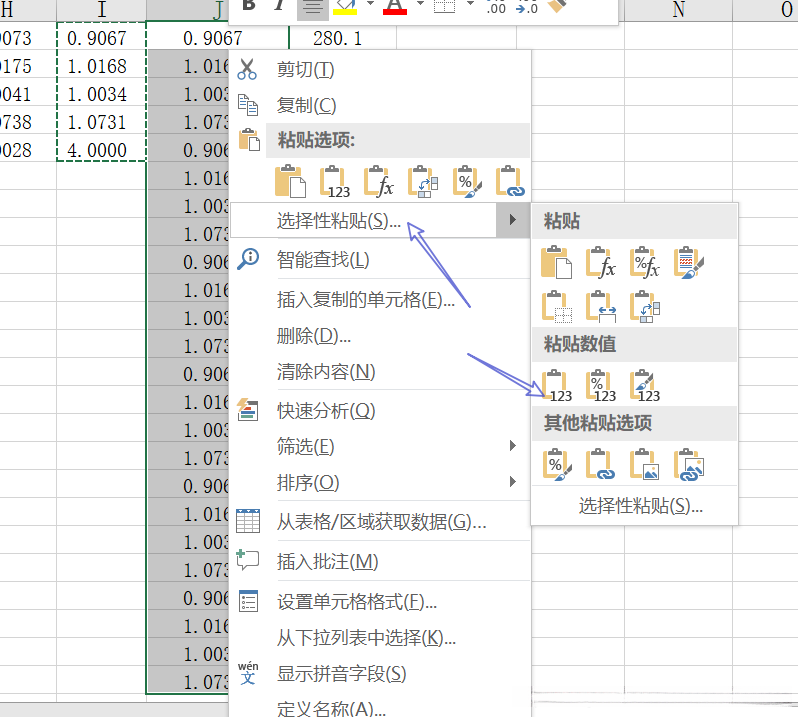
Task: Expand 选择性粘贴(S) submenu arrow
Action: pyautogui.click(x=512, y=220)
